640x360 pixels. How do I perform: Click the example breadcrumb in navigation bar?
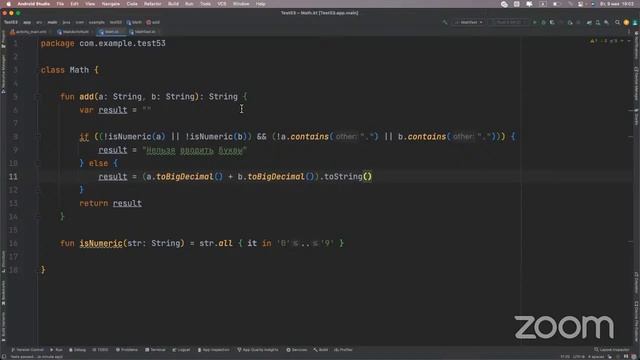click(x=97, y=22)
